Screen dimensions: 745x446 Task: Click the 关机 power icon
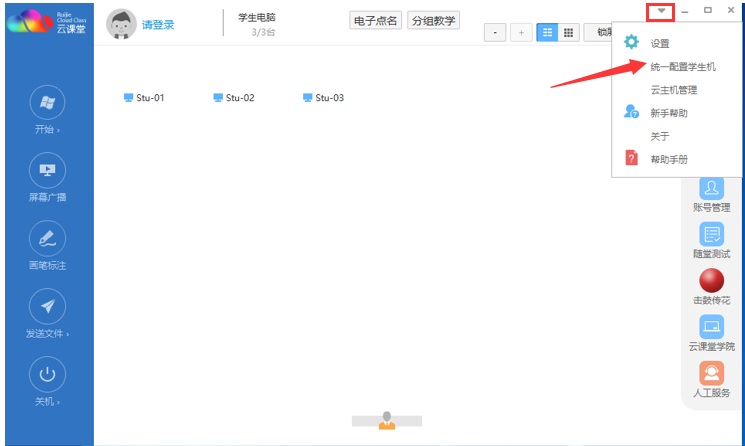(47, 375)
